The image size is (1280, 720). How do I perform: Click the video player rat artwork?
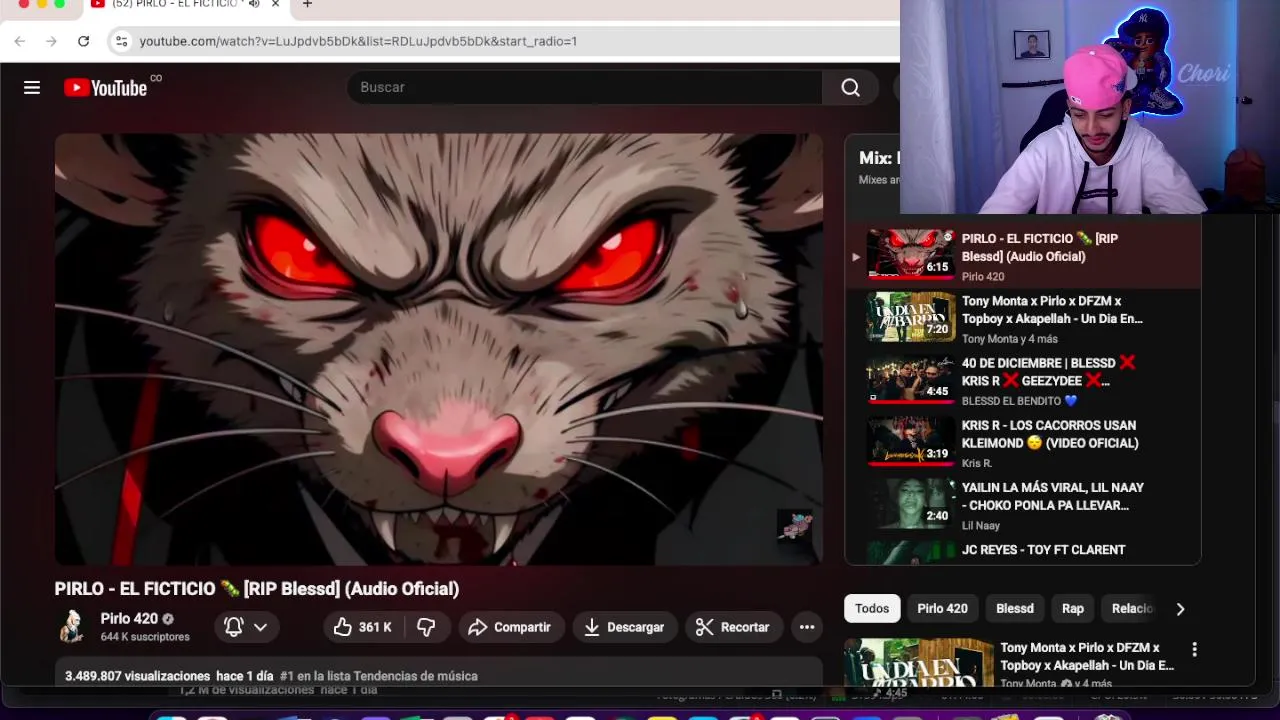coord(439,349)
